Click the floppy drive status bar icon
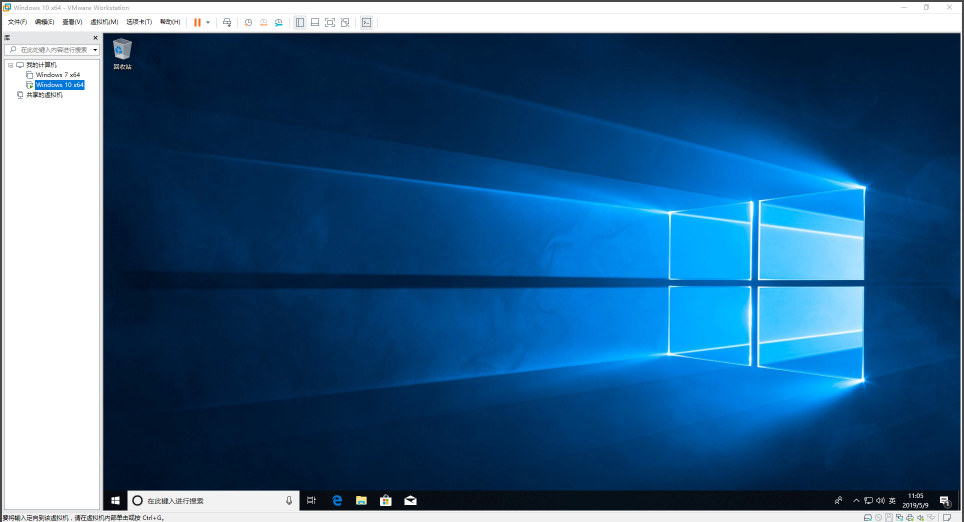 [889, 518]
